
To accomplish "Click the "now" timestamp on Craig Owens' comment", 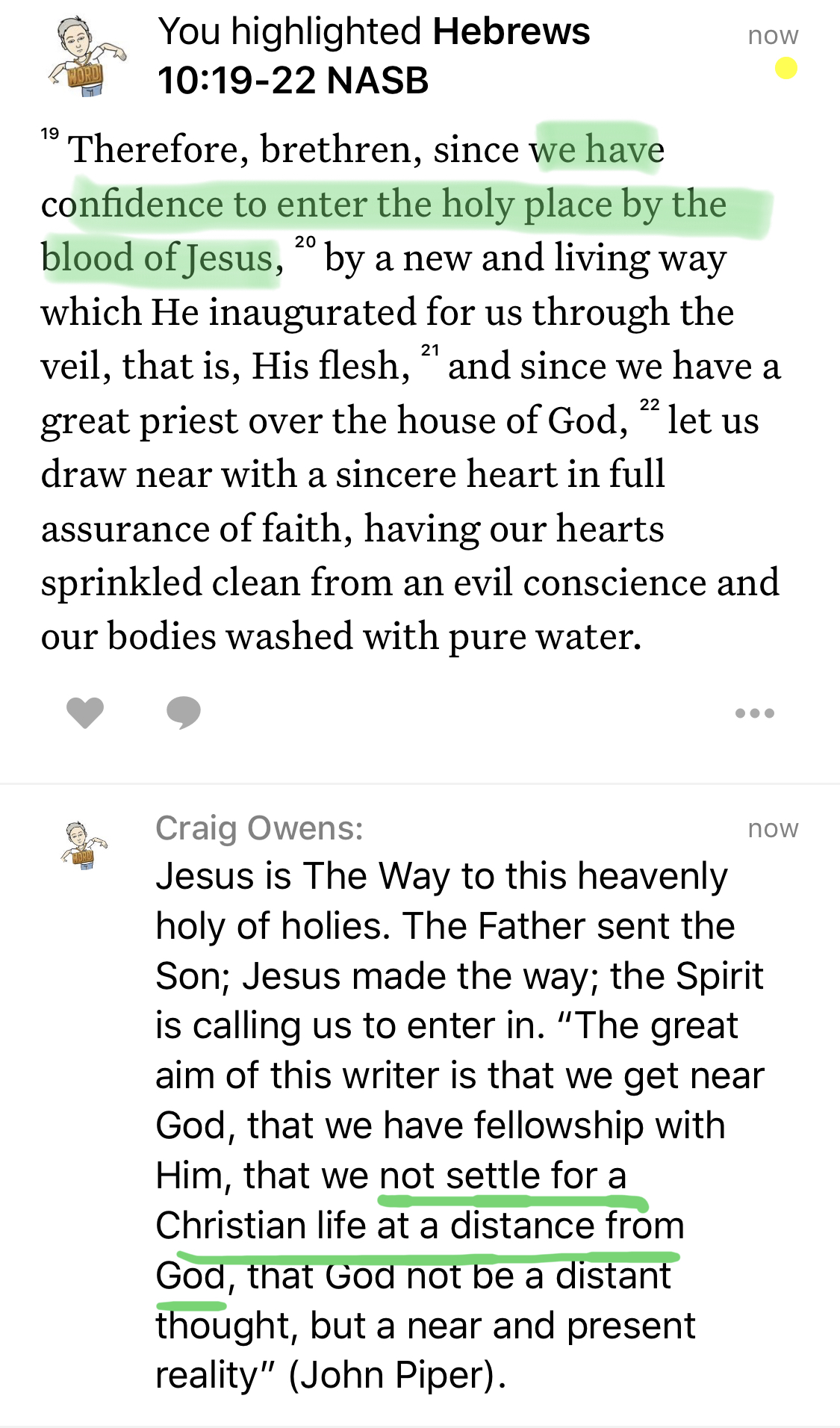I will [x=773, y=828].
